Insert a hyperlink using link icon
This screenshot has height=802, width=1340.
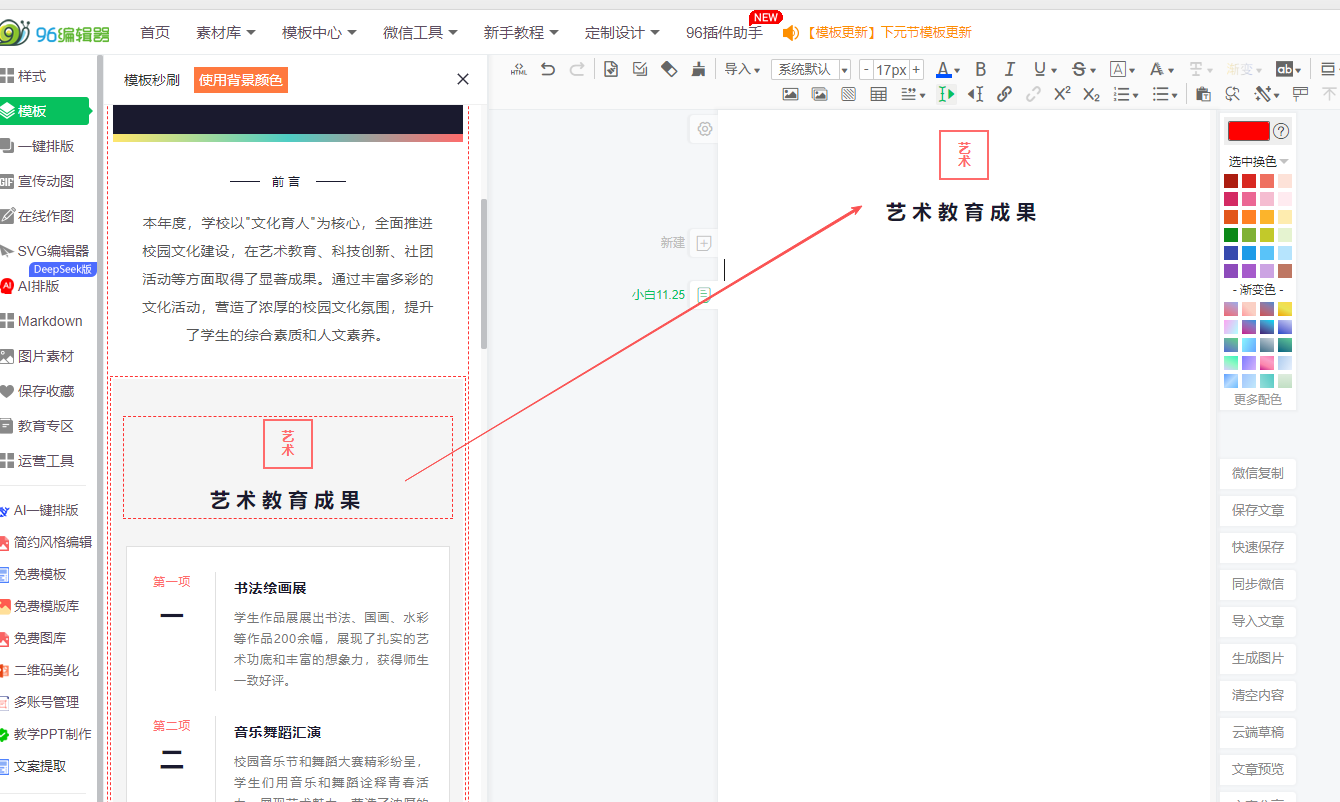tap(1004, 94)
